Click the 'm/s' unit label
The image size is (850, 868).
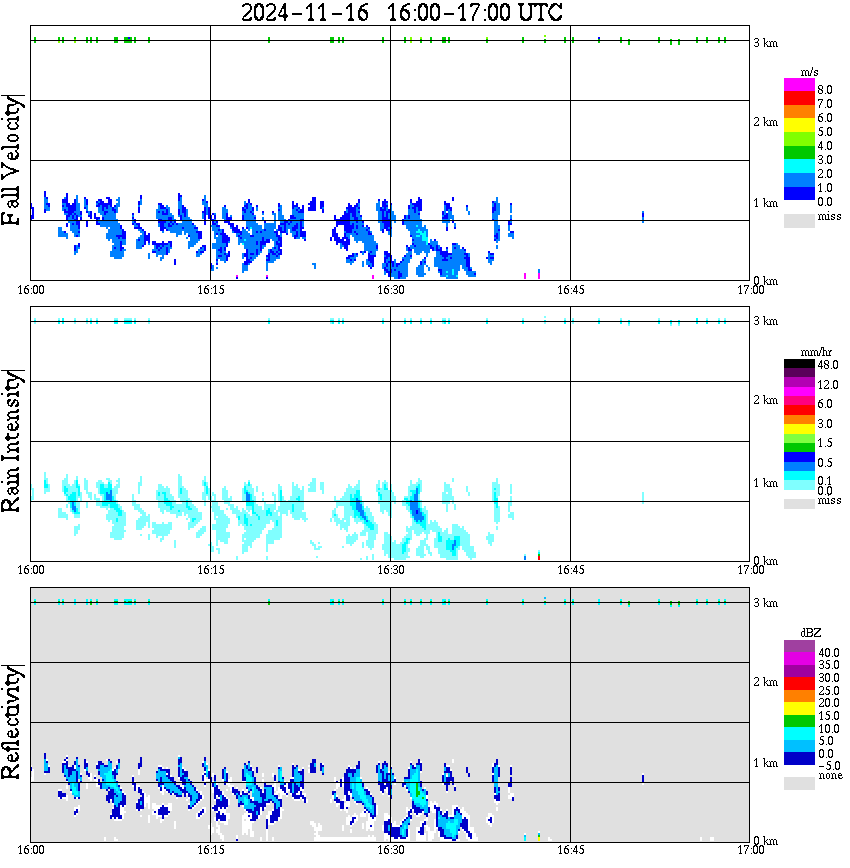point(810,72)
